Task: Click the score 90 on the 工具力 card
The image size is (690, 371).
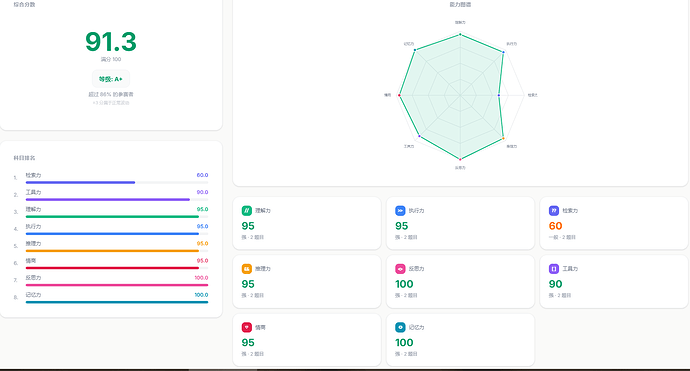Action: pos(555,284)
